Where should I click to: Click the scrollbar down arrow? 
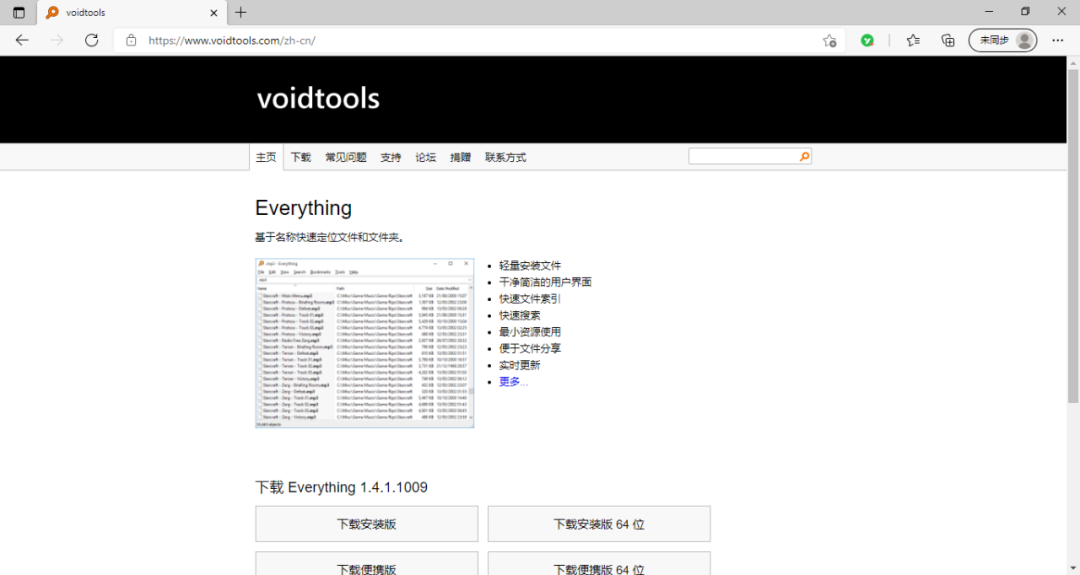coord(1073,569)
